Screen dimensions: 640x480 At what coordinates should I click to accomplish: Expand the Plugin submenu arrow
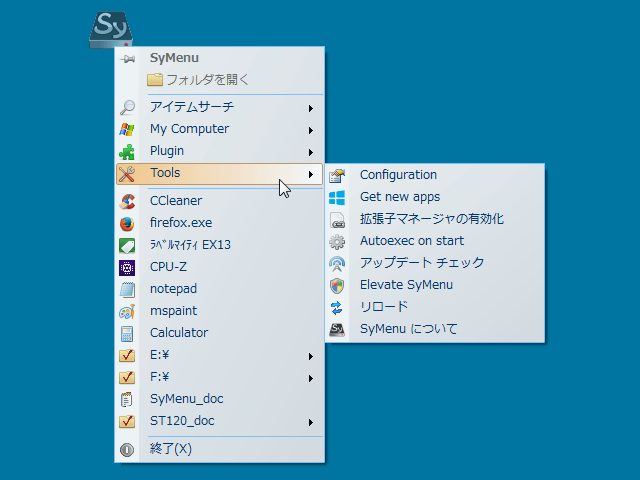(x=311, y=153)
